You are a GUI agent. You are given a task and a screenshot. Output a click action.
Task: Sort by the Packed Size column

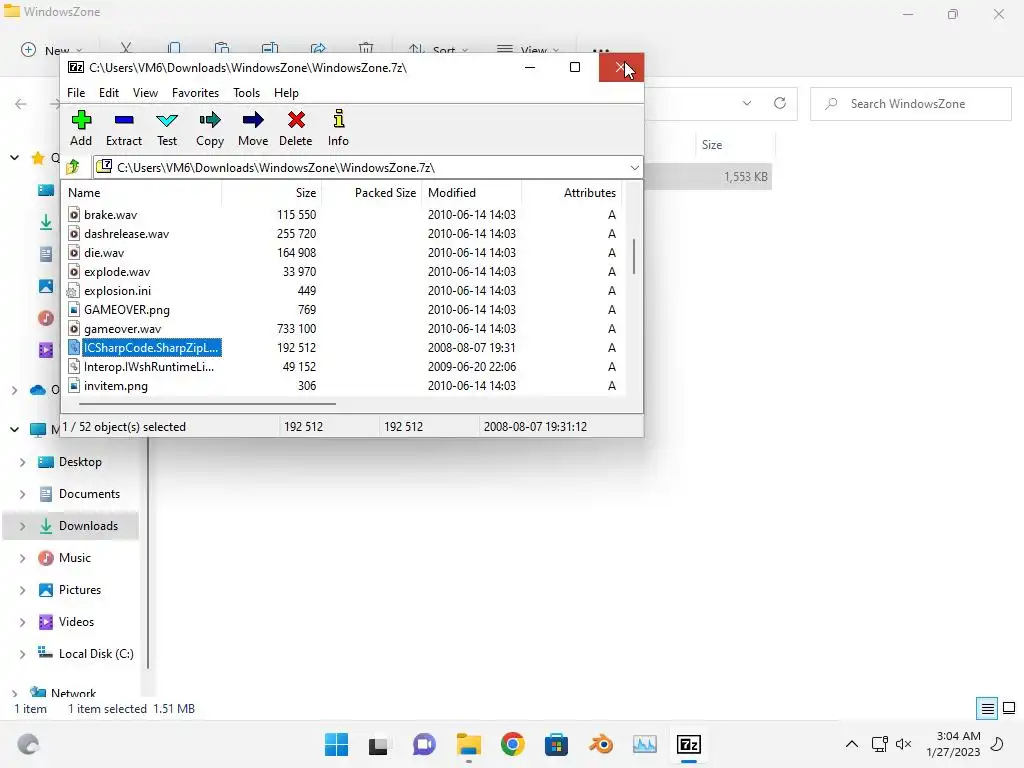point(372,193)
